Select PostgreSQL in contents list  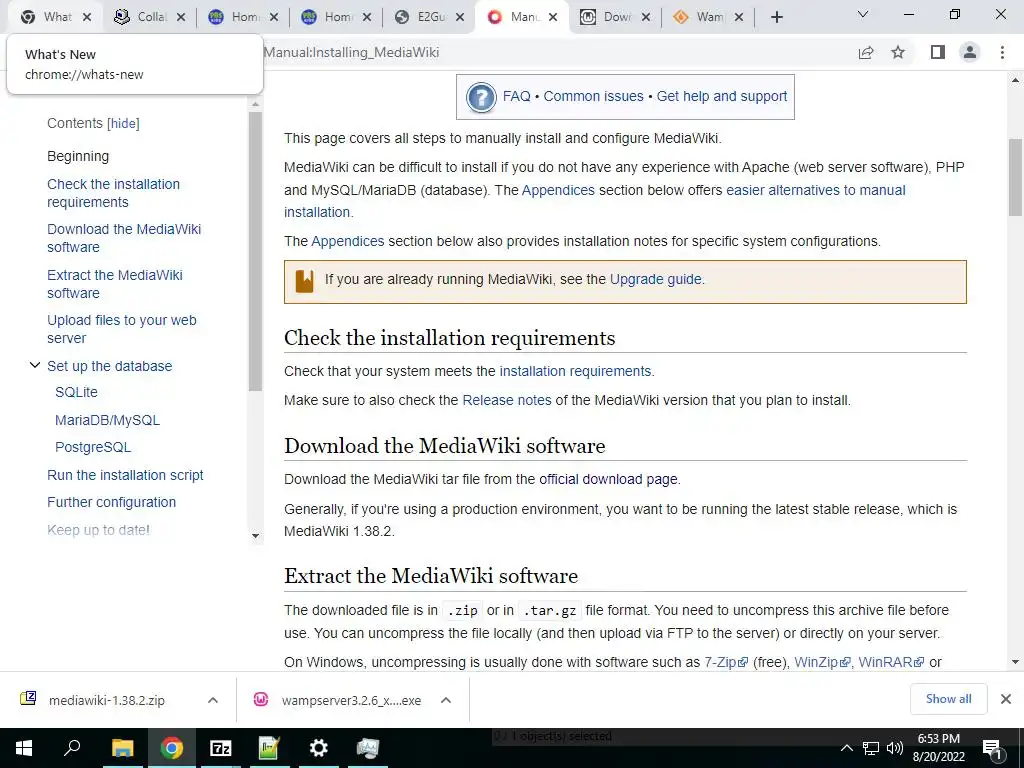[x=93, y=447]
